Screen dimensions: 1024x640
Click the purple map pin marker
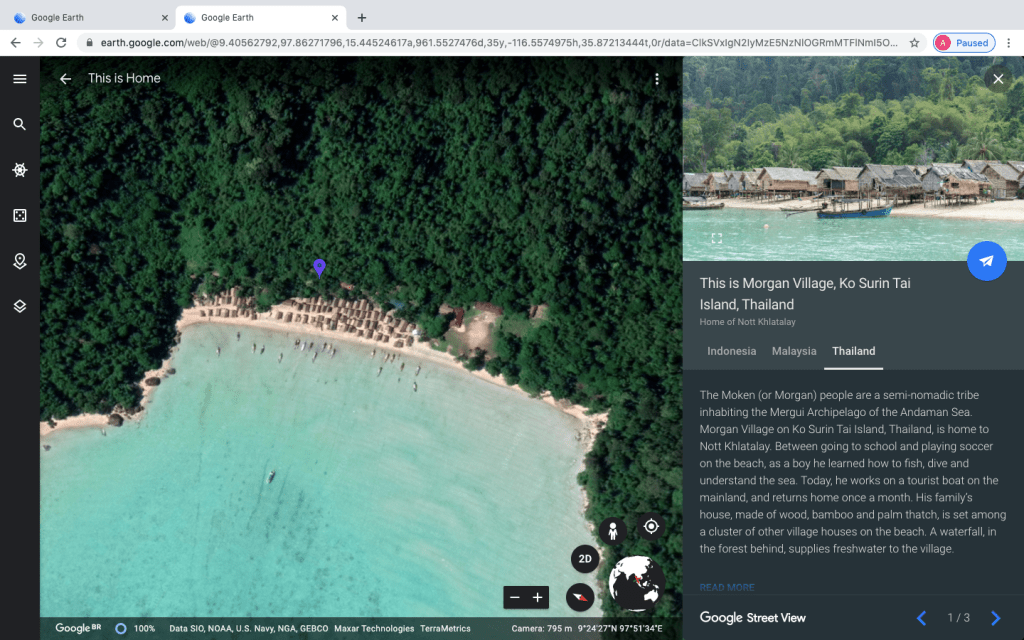pyautogui.click(x=319, y=267)
